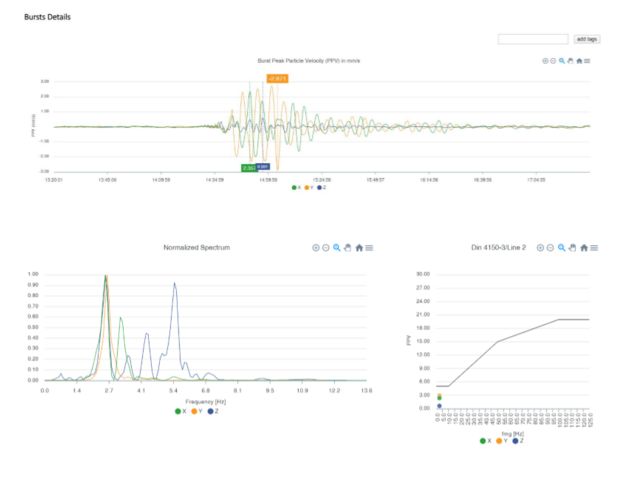
Task: Toggle Y series in Din 4150-3 legend
Action: pos(502,440)
